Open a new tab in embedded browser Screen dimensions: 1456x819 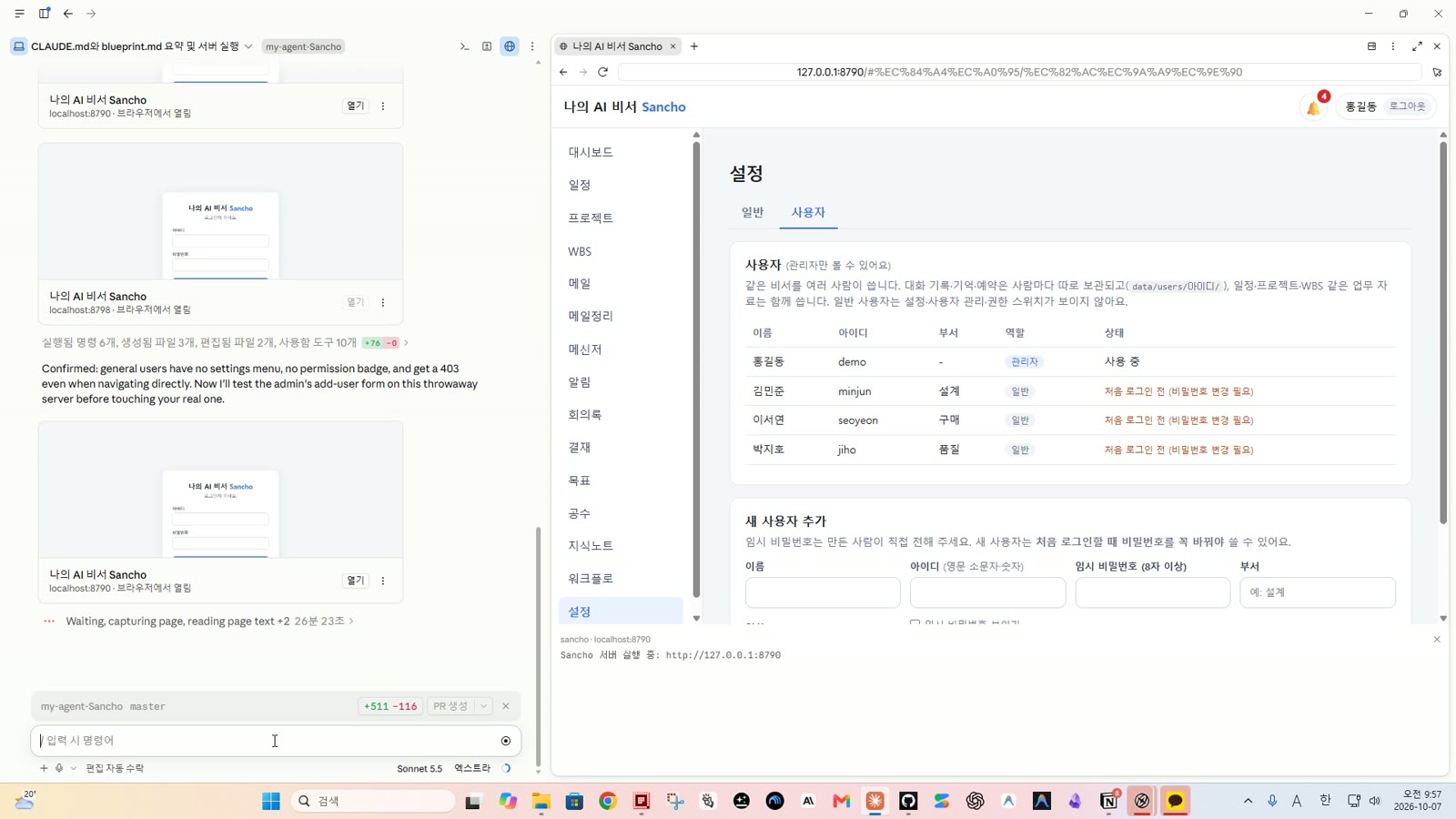[694, 46]
